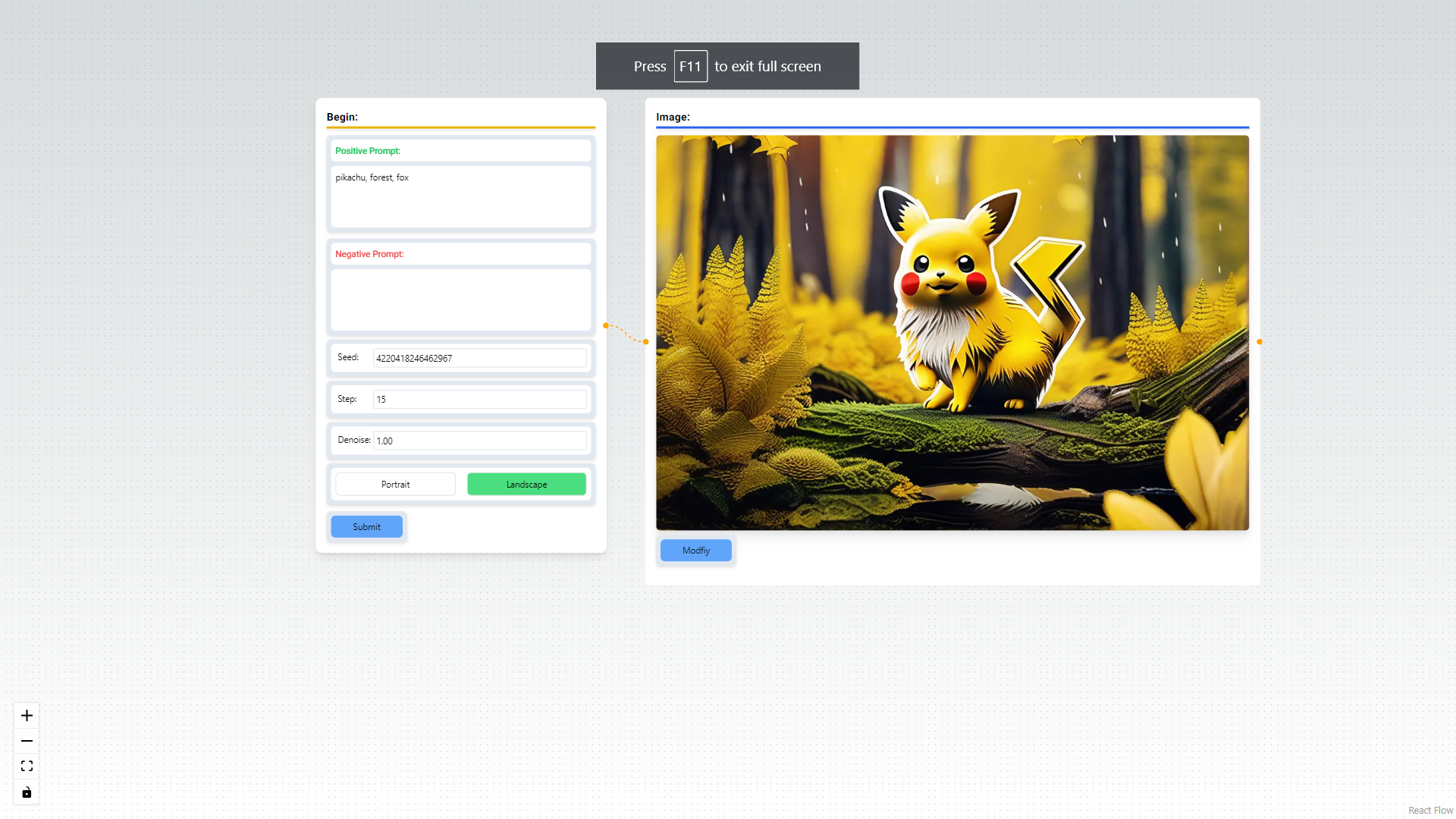The image size is (1456, 819).
Task: Open the React Flow attribution link
Action: (x=1430, y=810)
